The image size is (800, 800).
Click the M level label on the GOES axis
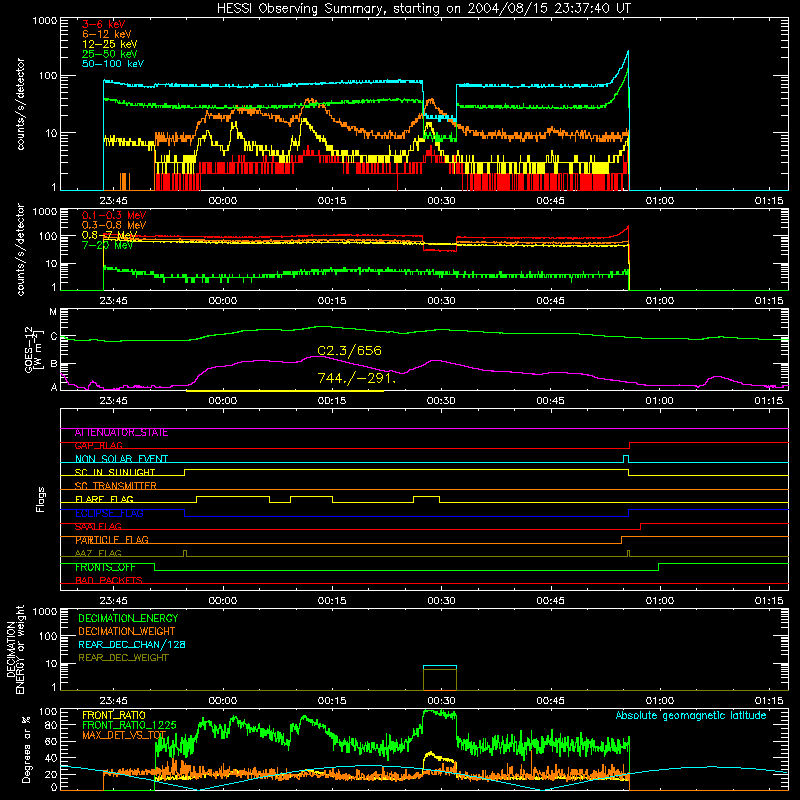point(53,312)
